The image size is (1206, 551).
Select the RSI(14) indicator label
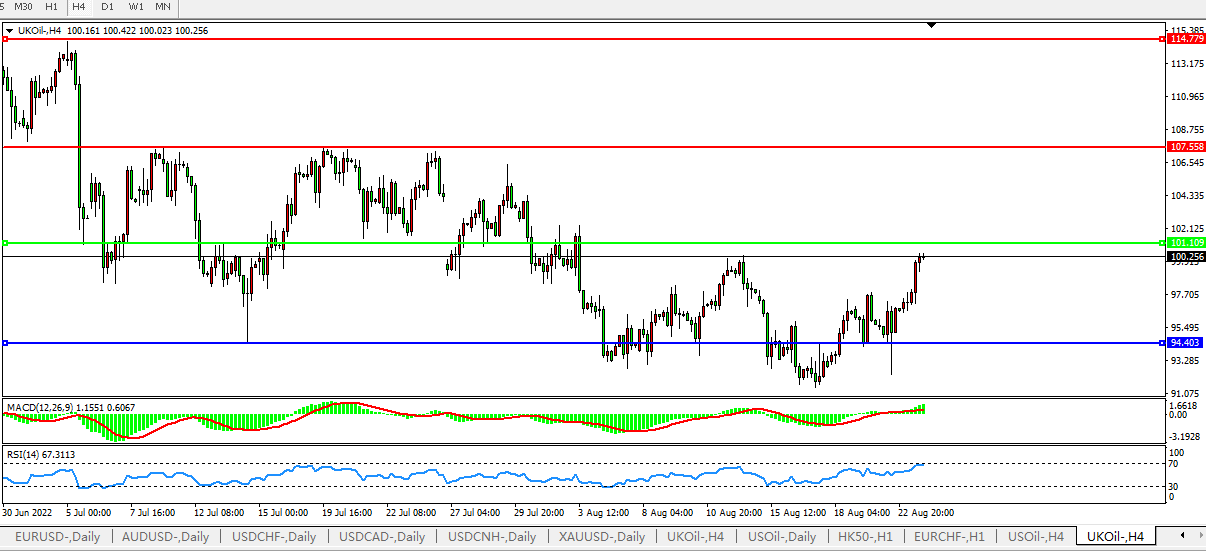(23, 455)
